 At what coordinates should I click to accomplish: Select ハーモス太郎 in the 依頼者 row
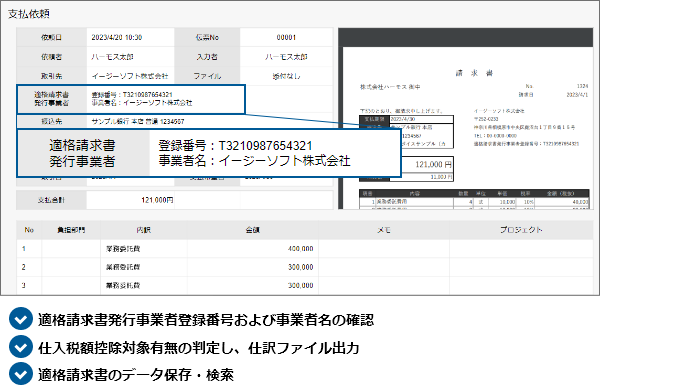(x=112, y=57)
